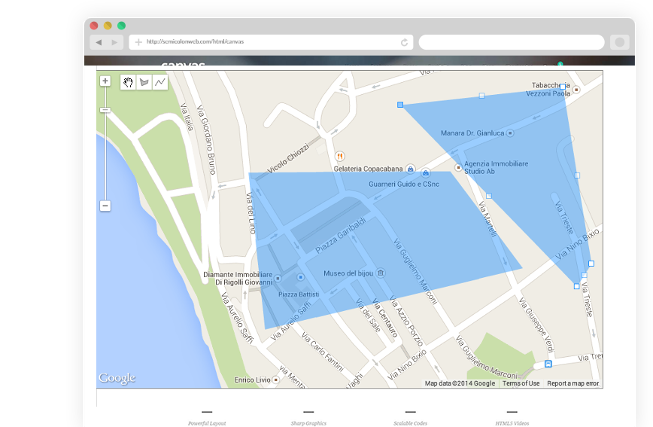
Task: Click the Manara Dr. Gianluca marker icon
Action: (510, 133)
